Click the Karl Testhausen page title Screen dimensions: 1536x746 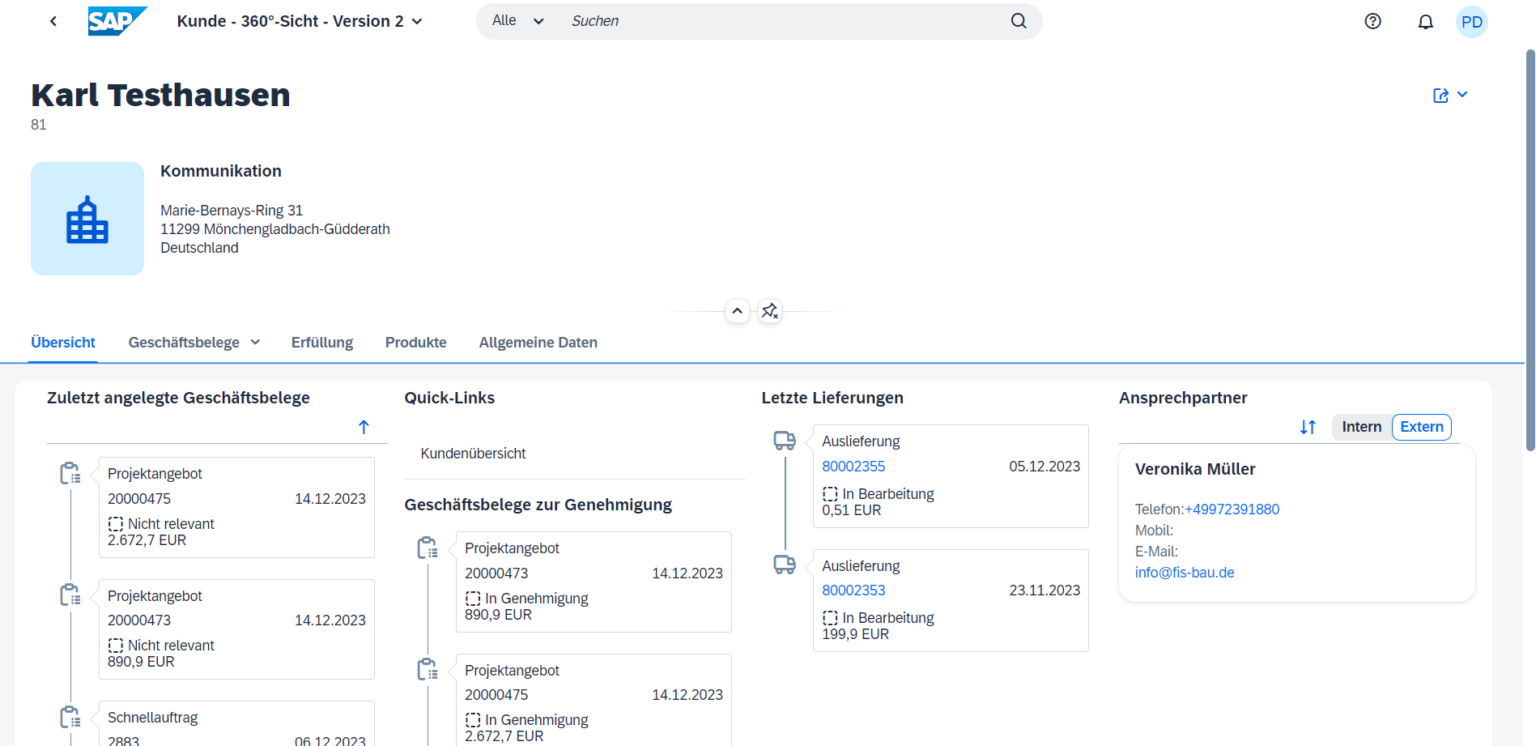point(161,95)
